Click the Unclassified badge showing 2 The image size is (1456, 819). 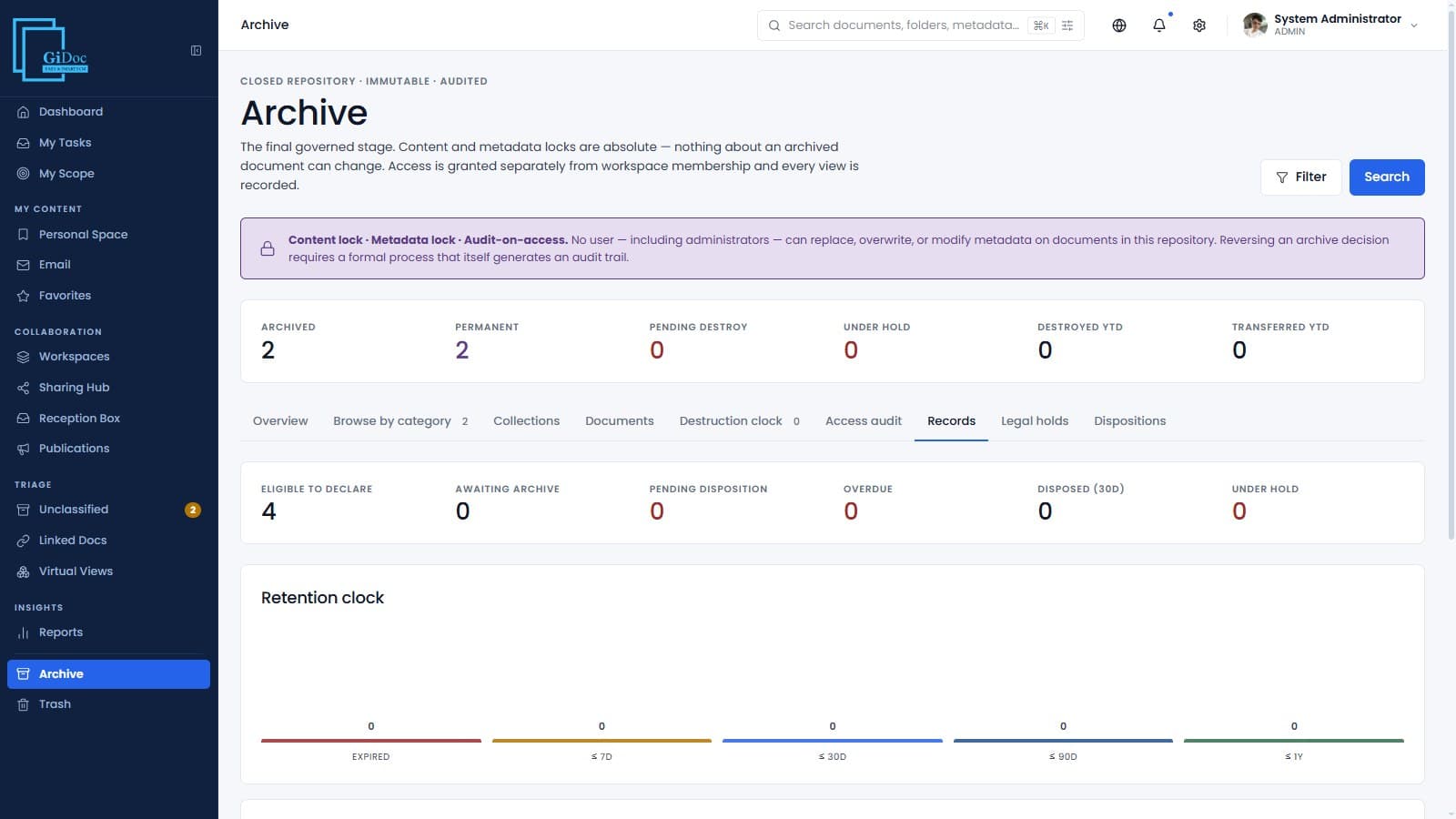pos(193,510)
